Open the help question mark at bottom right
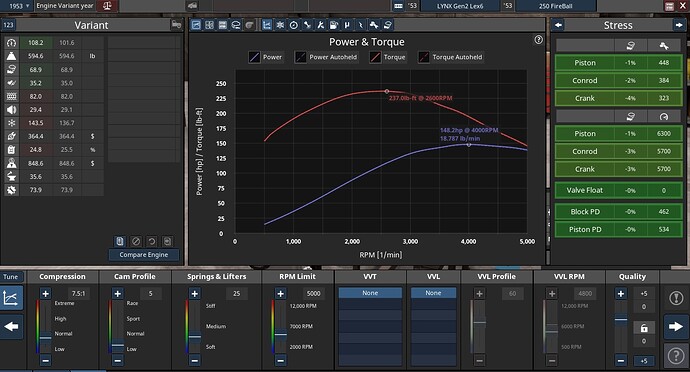The width and height of the screenshot is (690, 372). click(676, 356)
